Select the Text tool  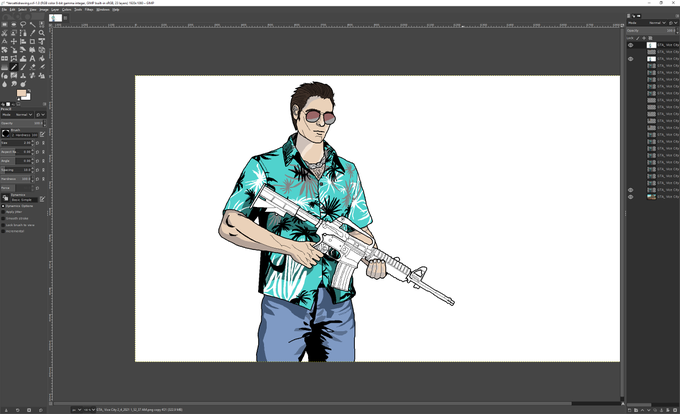33,58
